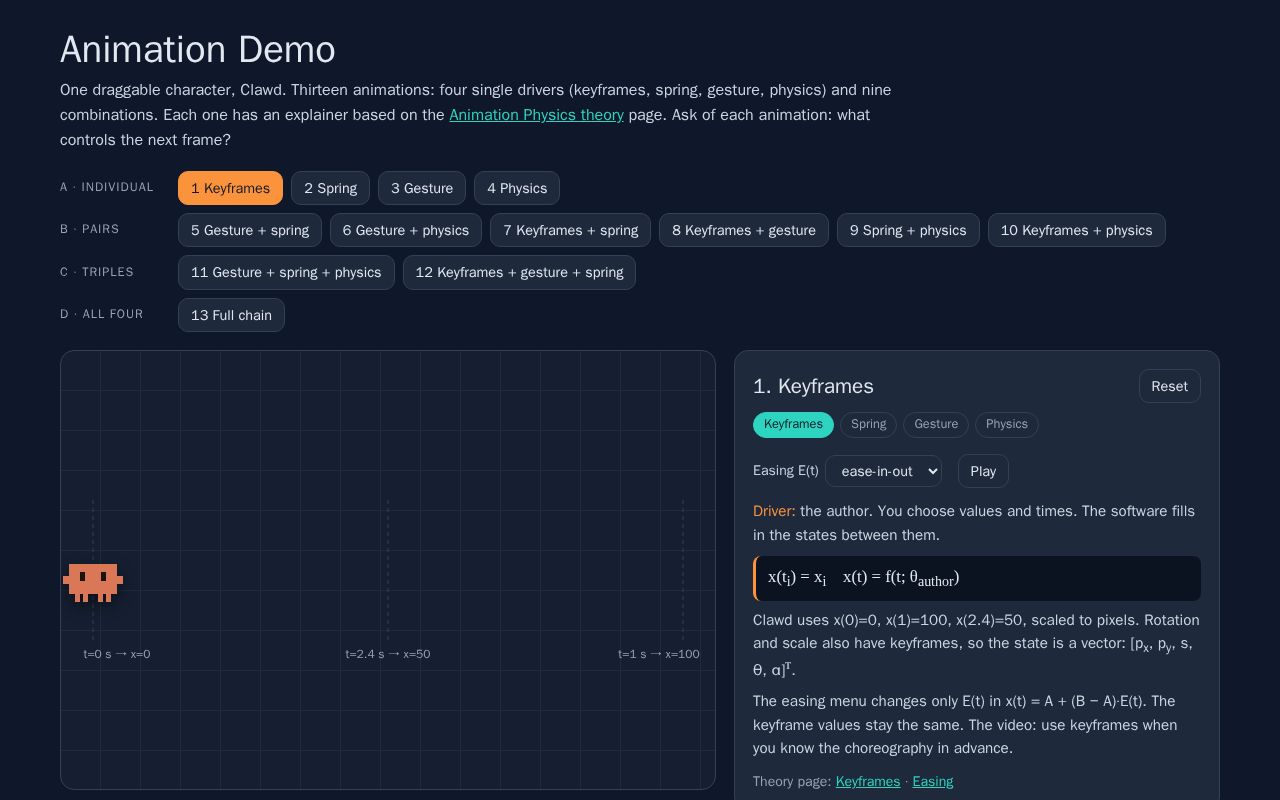The image size is (1280, 800).
Task: Click the t=2.4 s → x=50 marker label
Action: (388, 654)
